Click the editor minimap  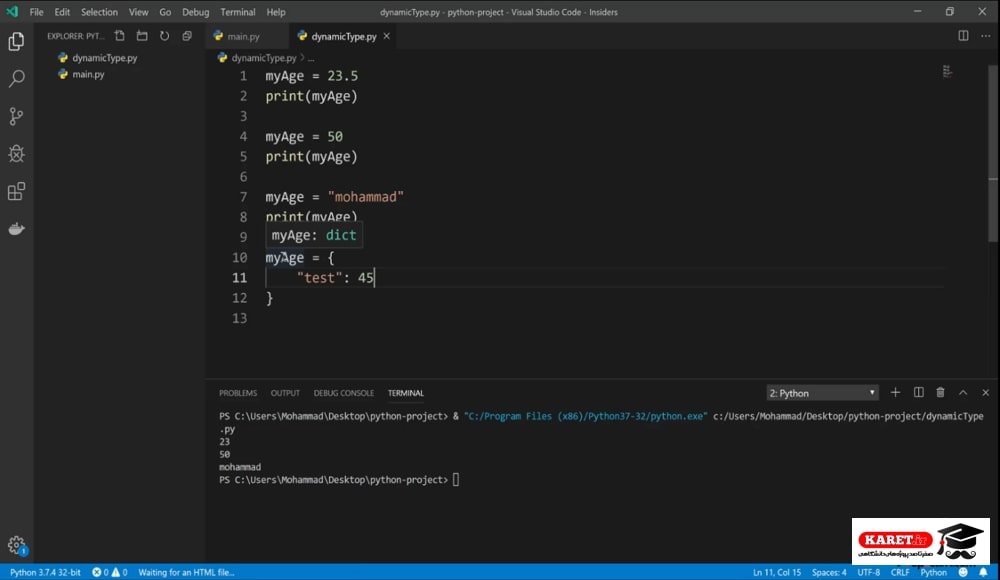947,71
